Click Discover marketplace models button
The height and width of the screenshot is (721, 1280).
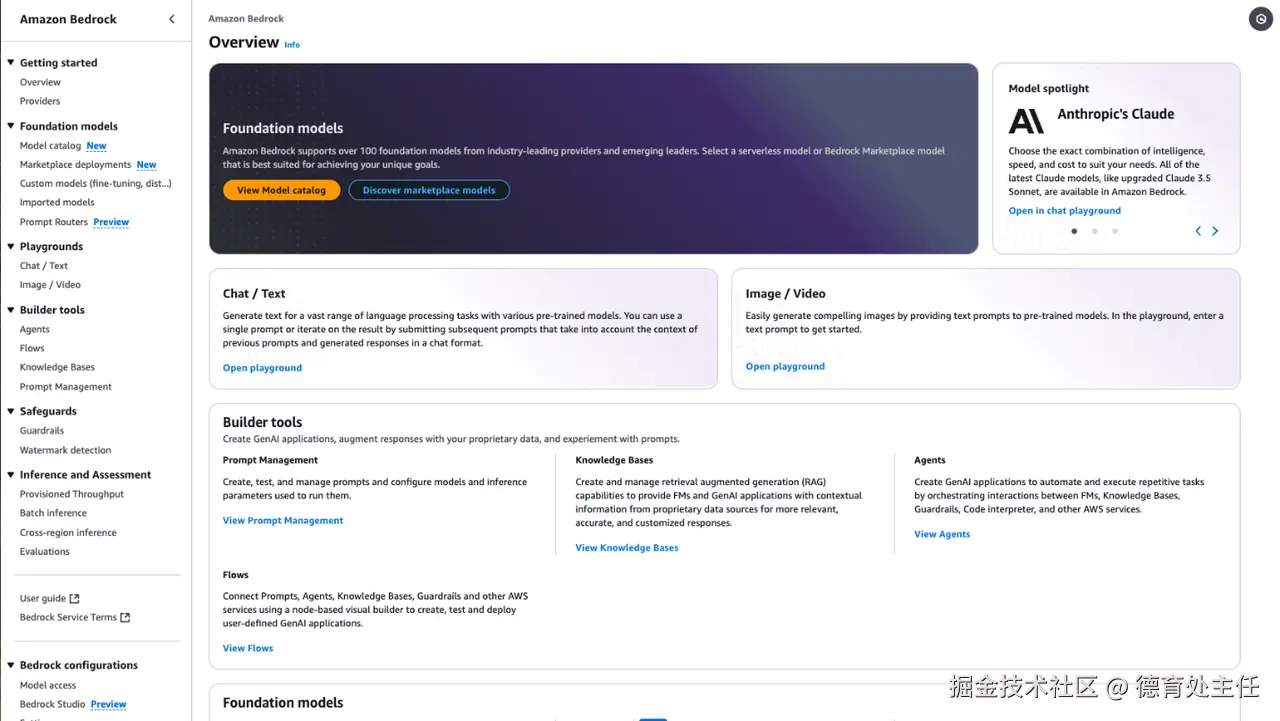click(429, 190)
